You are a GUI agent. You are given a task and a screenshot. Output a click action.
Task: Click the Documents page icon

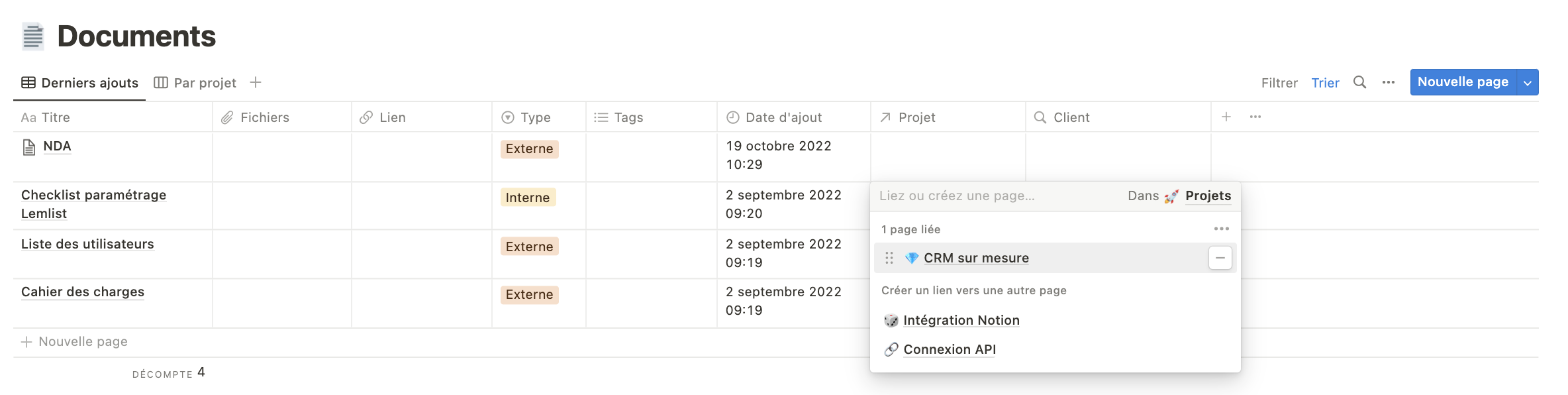click(32, 36)
